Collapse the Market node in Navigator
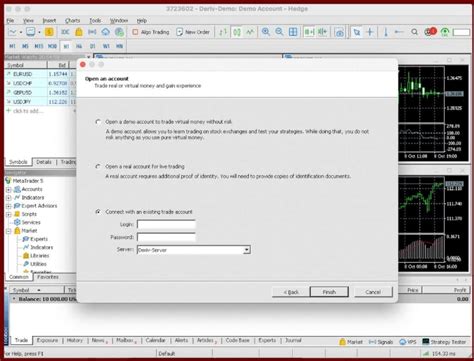474x361 pixels. point(9,231)
